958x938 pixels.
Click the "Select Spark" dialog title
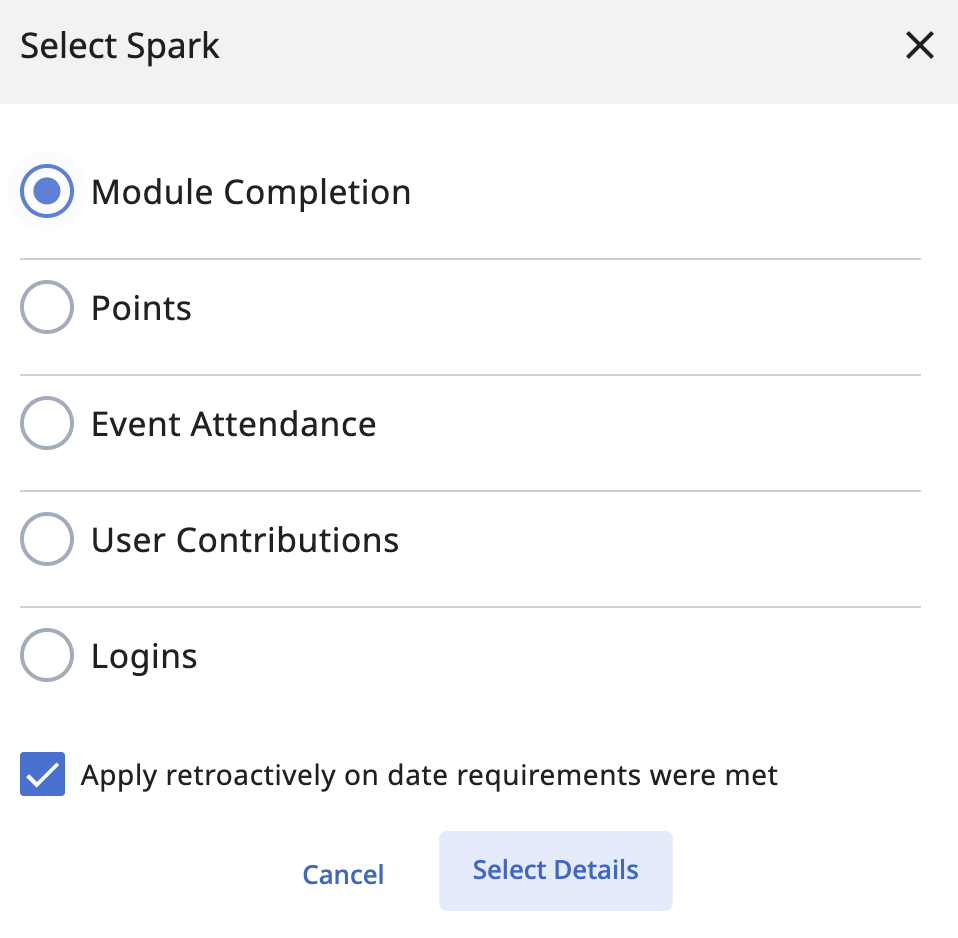coord(120,46)
